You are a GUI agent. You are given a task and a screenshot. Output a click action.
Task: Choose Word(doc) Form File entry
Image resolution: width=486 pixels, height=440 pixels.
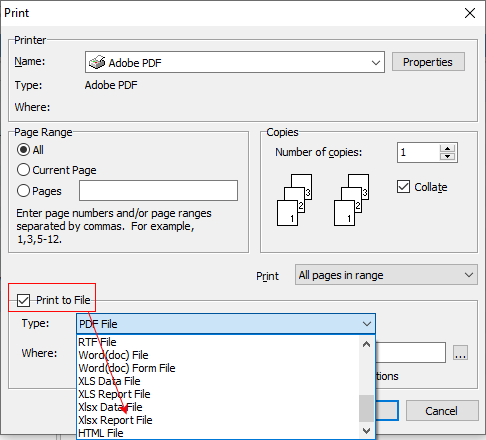tap(218, 368)
